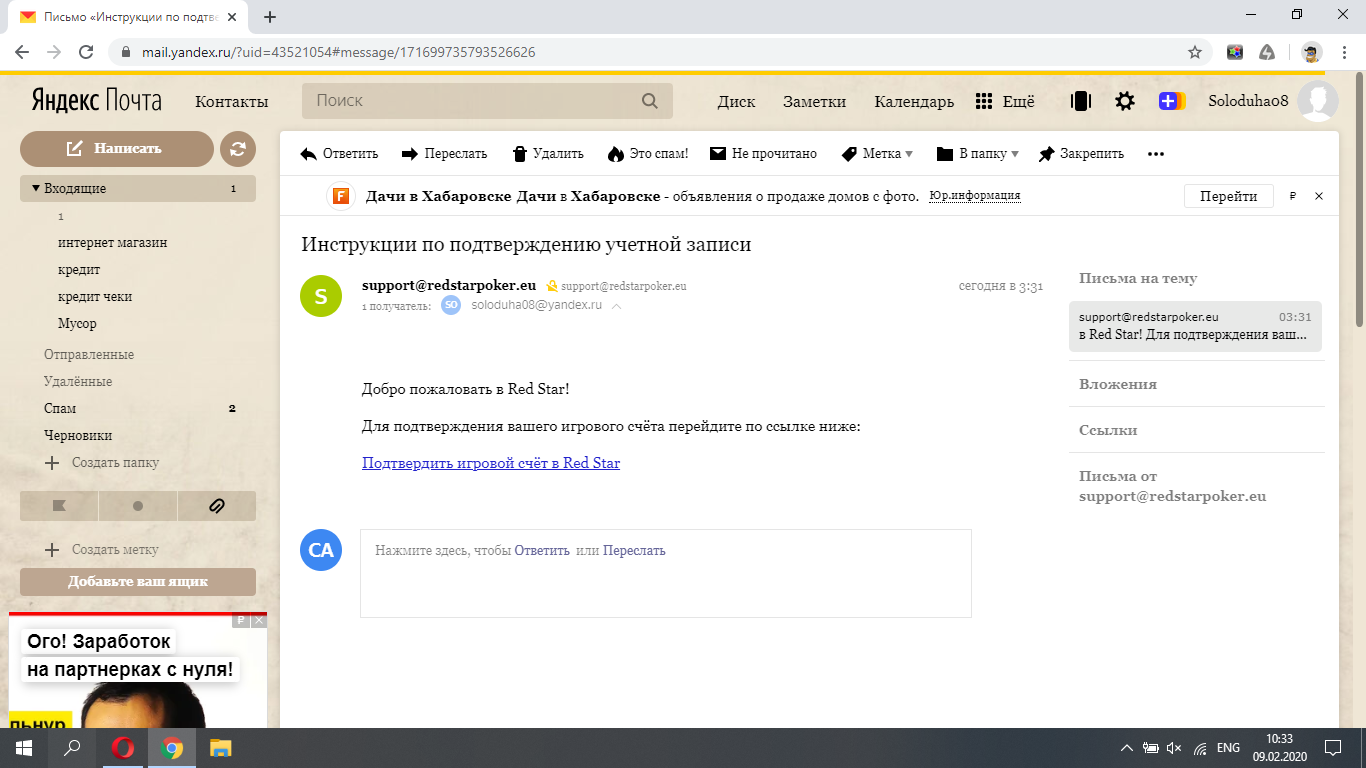The width and height of the screenshot is (1366, 768).
Task: Open Заметки in the top navigation
Action: pyautogui.click(x=814, y=101)
